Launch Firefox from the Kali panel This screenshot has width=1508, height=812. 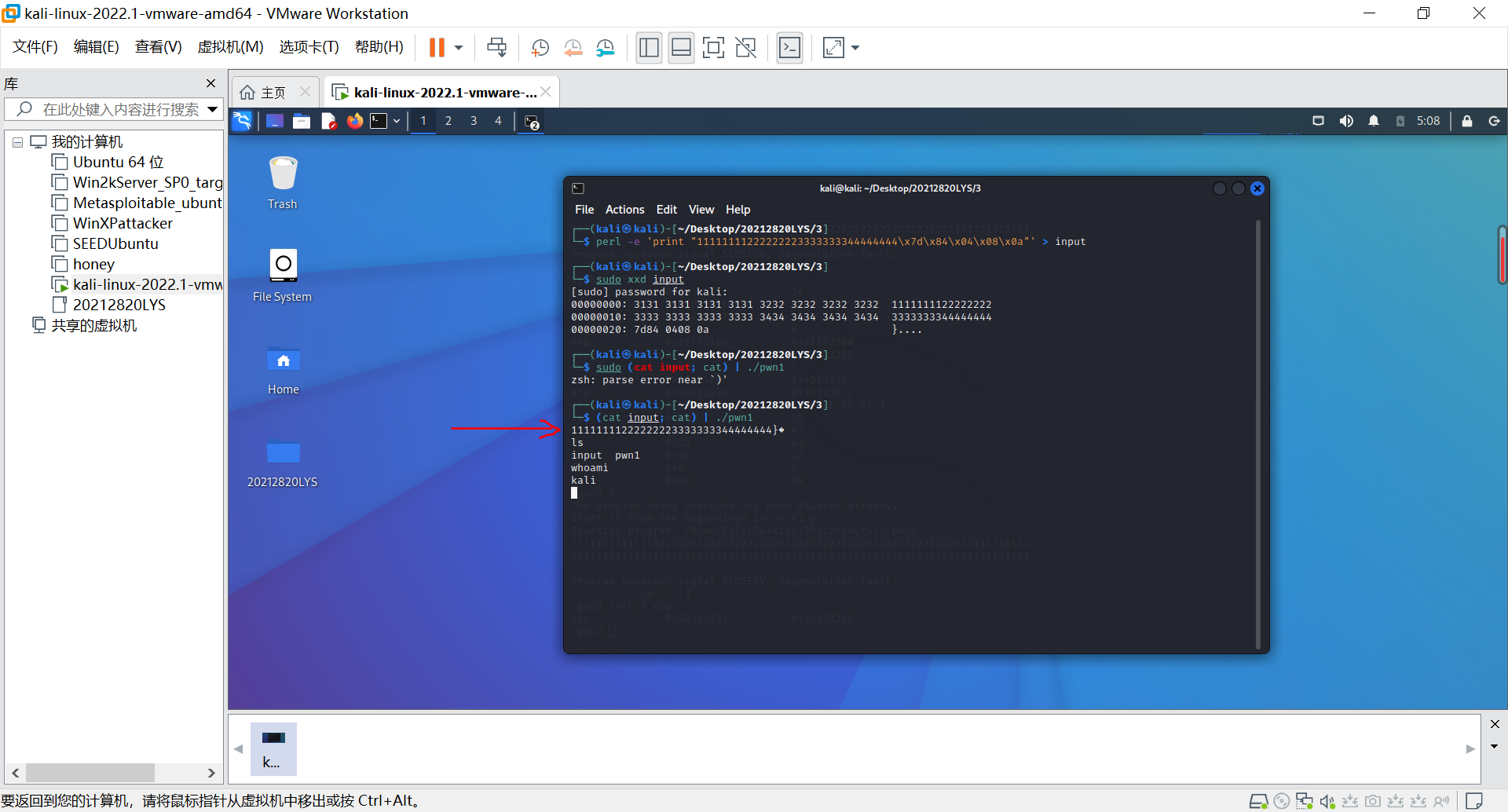(355, 121)
